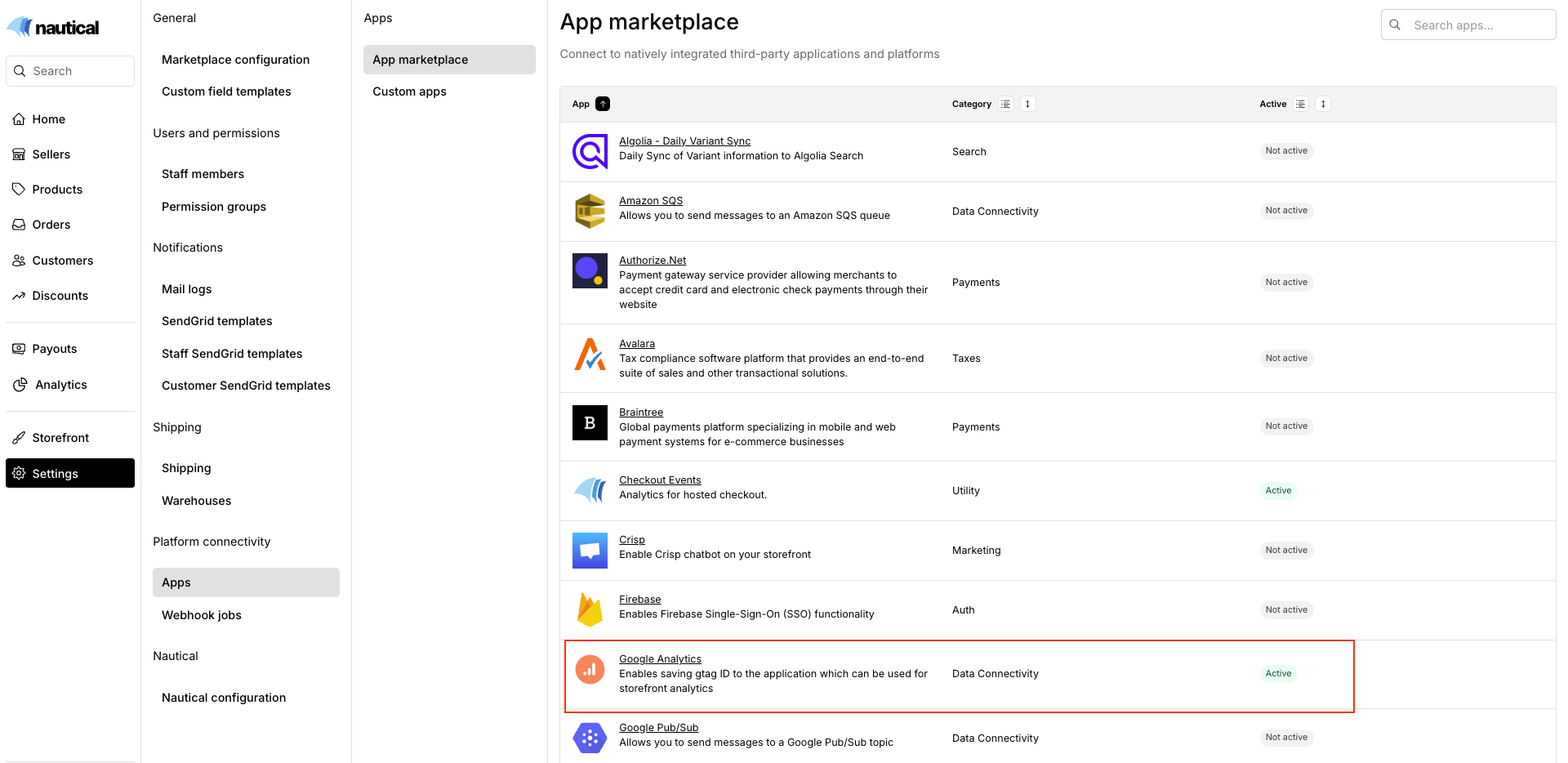Viewport: 1568px width, 763px height.
Task: Click the Algolia app icon
Action: coord(590,152)
